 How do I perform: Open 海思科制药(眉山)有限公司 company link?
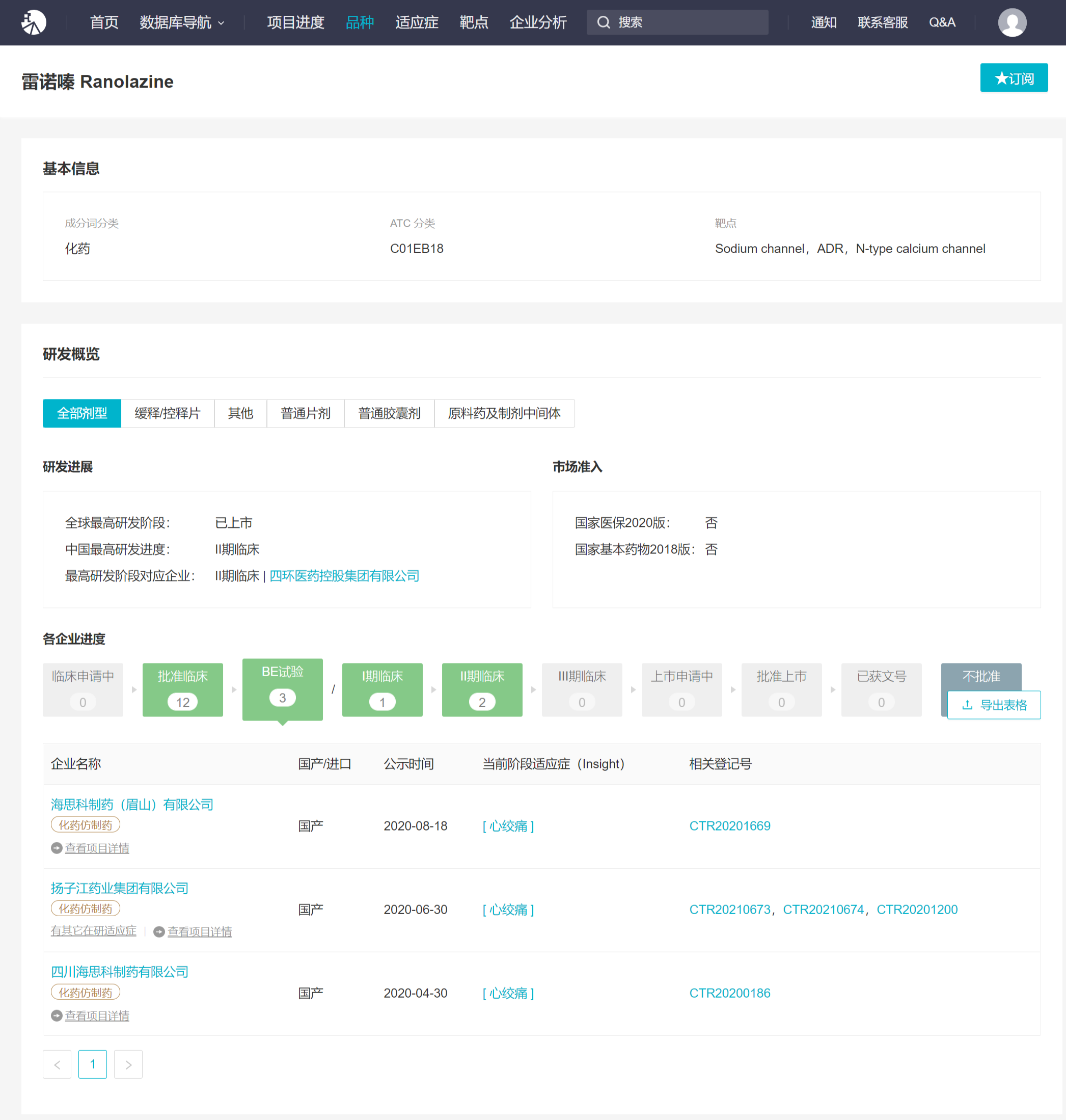pos(132,805)
